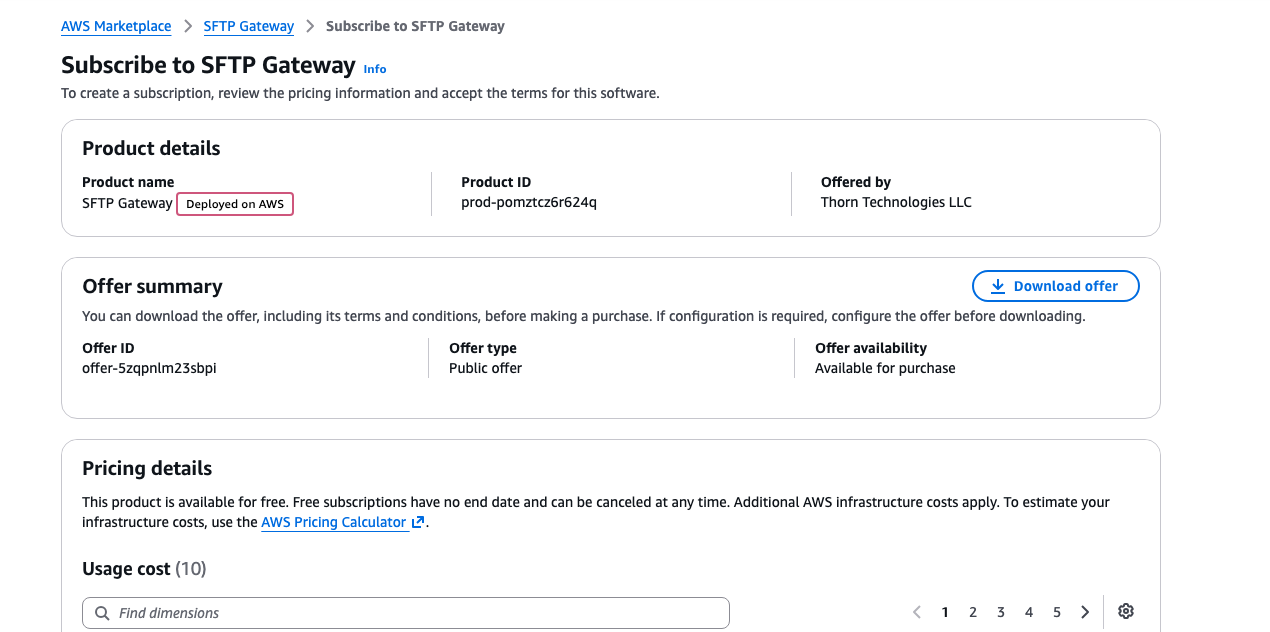Navigate to AWS Marketplace breadcrumb
The height and width of the screenshot is (632, 1270).
point(116,26)
